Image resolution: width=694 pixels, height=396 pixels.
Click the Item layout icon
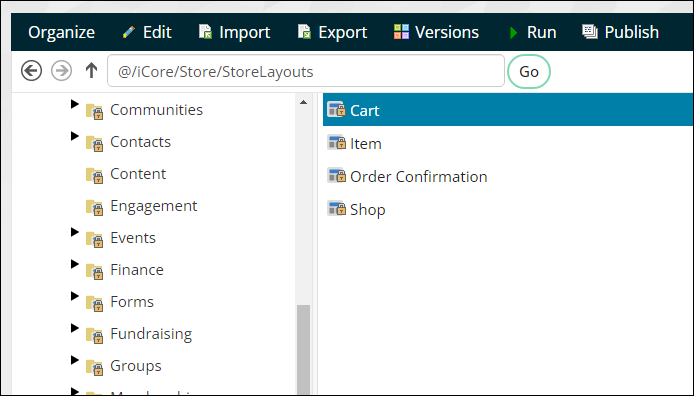coord(336,142)
